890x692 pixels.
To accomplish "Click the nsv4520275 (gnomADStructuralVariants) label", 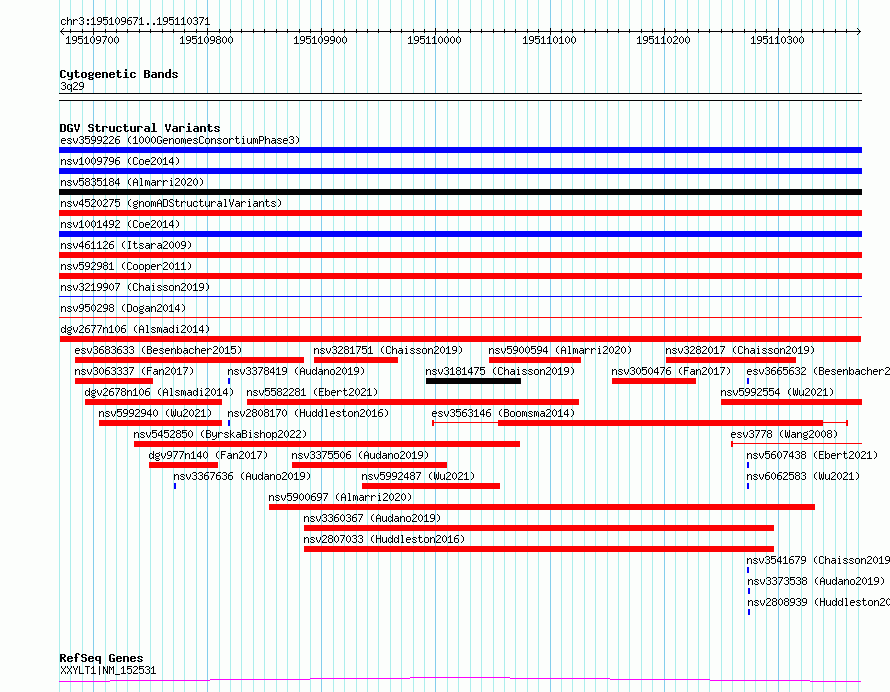I will tap(171, 203).
